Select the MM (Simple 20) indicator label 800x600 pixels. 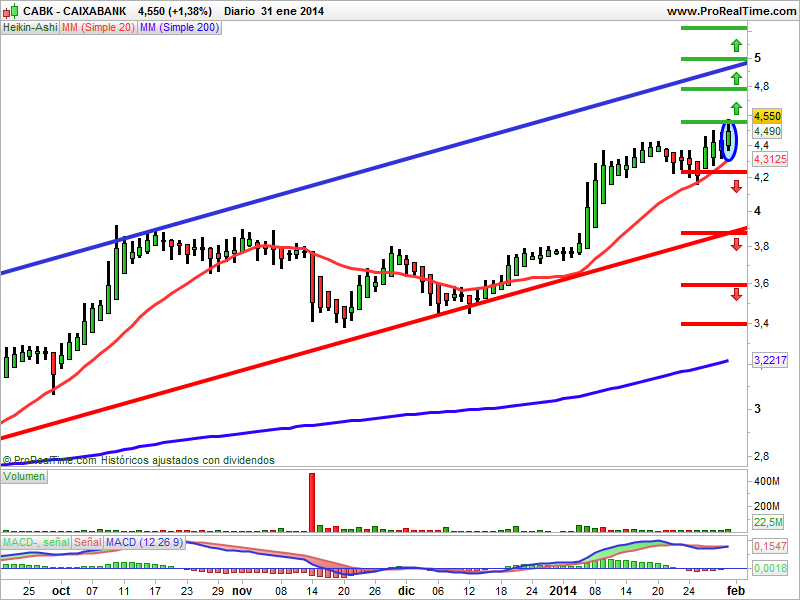(x=98, y=28)
